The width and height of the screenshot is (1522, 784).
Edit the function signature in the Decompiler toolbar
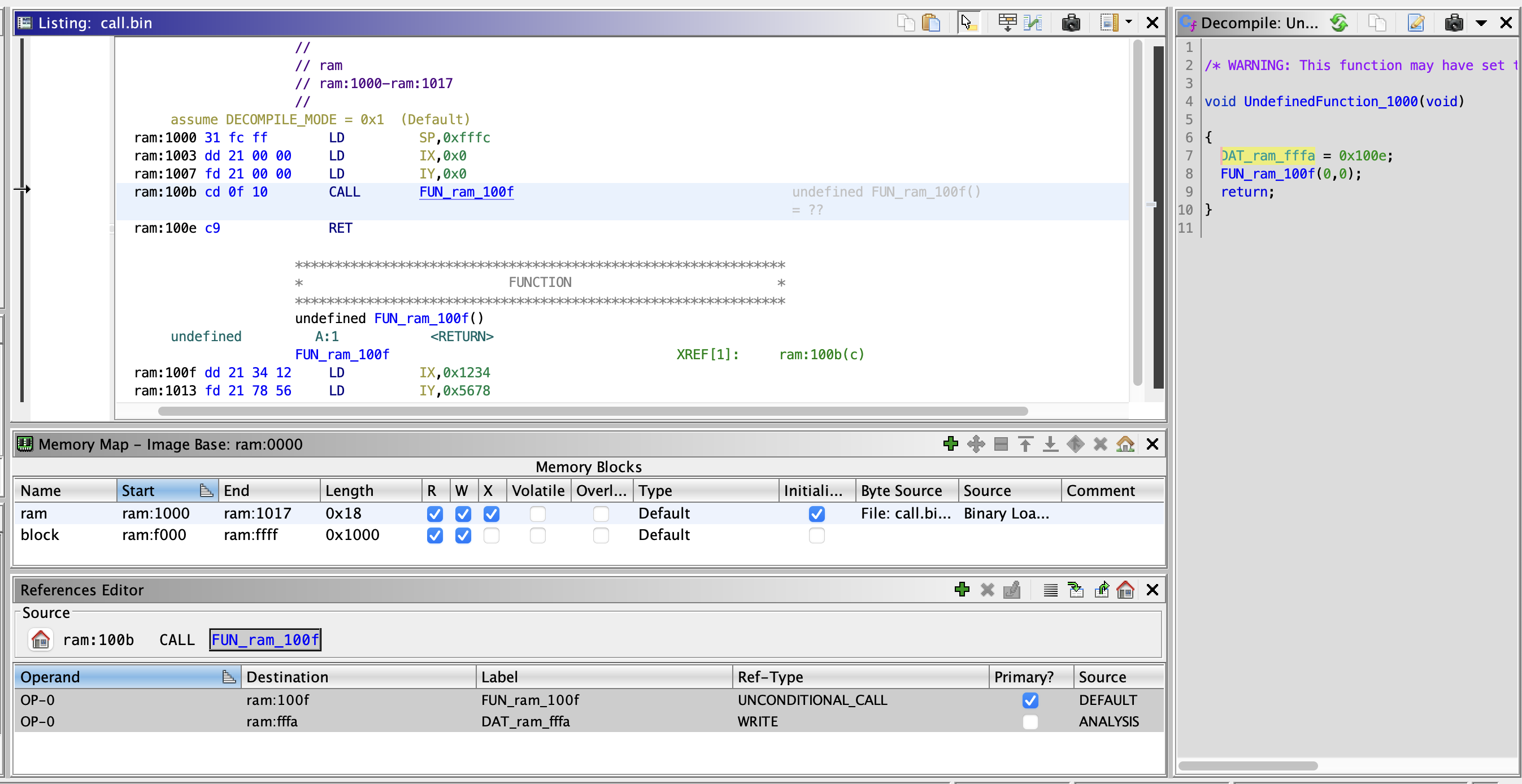pos(1416,23)
